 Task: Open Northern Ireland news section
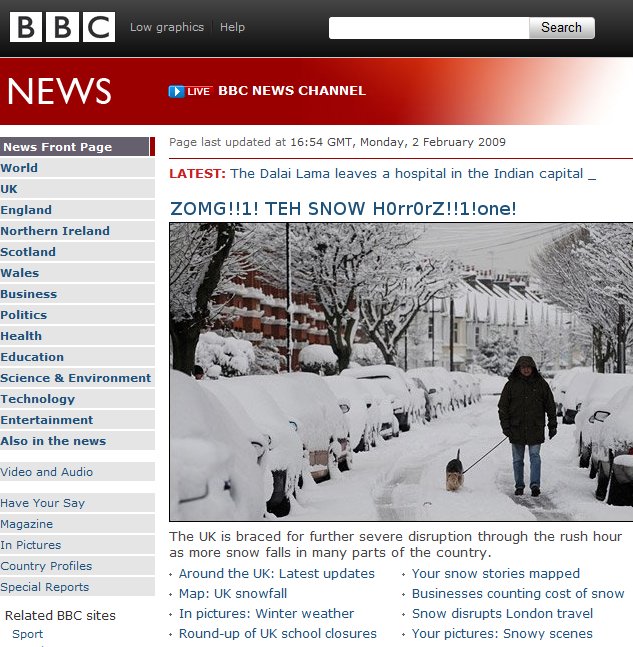pos(77,231)
